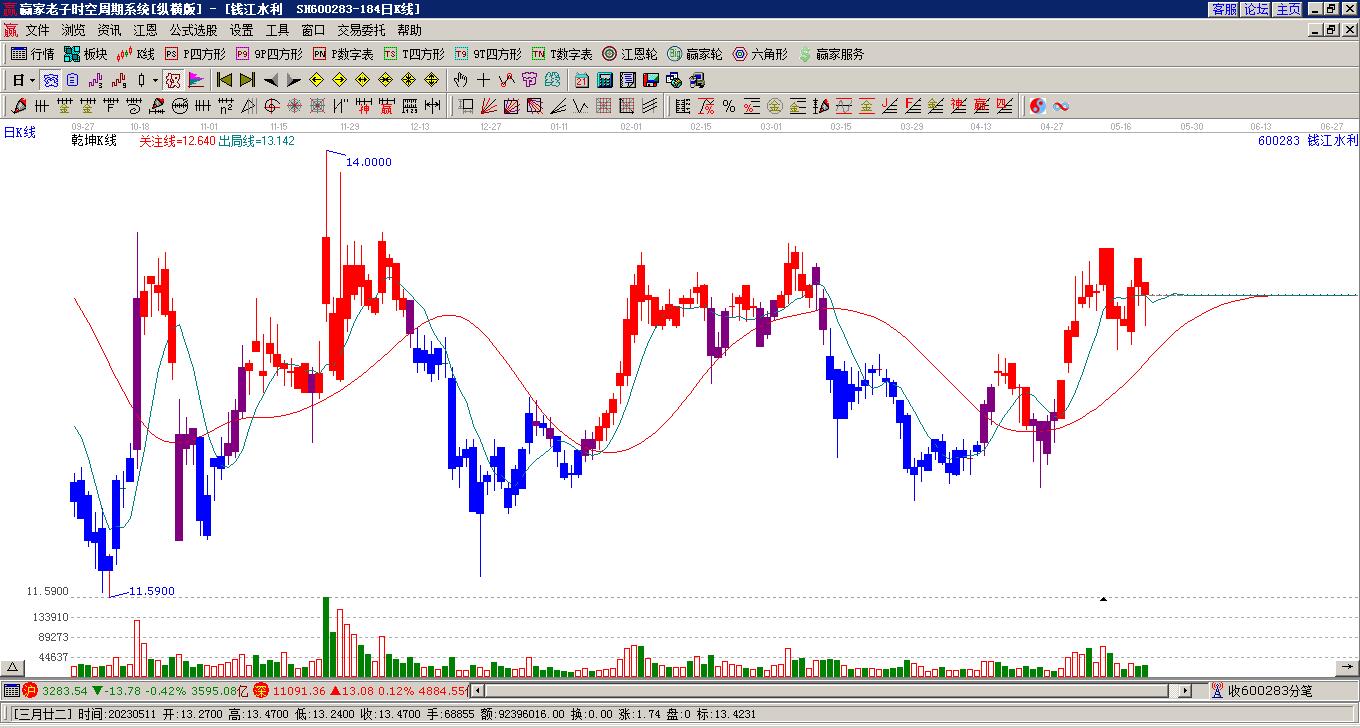Click the red circle crosshair target icon
The width and height of the screenshot is (1360, 728).
(x=271, y=106)
